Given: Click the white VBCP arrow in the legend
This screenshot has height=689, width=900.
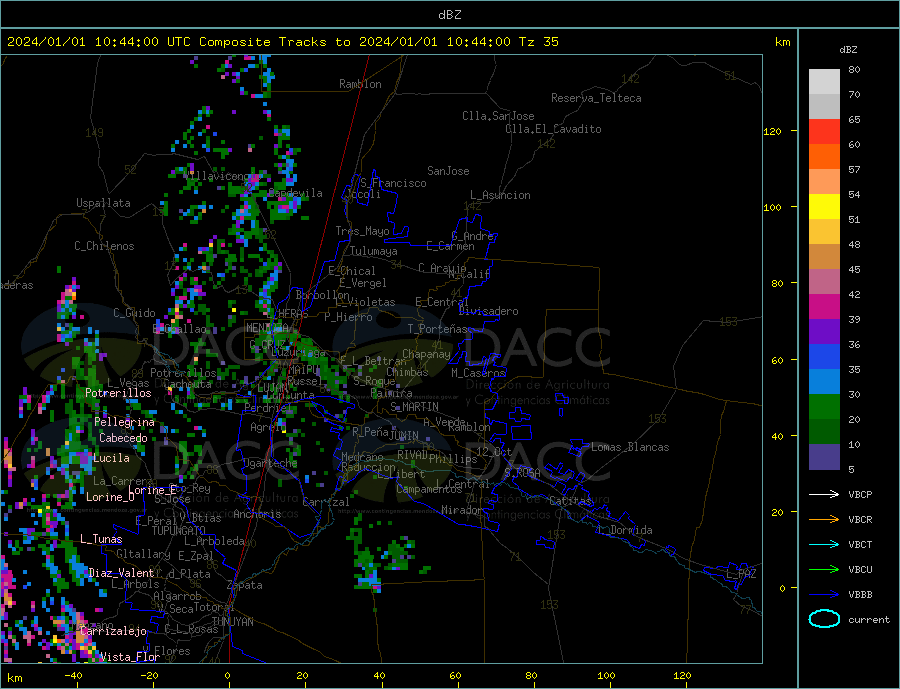Looking at the screenshot, I should (824, 494).
